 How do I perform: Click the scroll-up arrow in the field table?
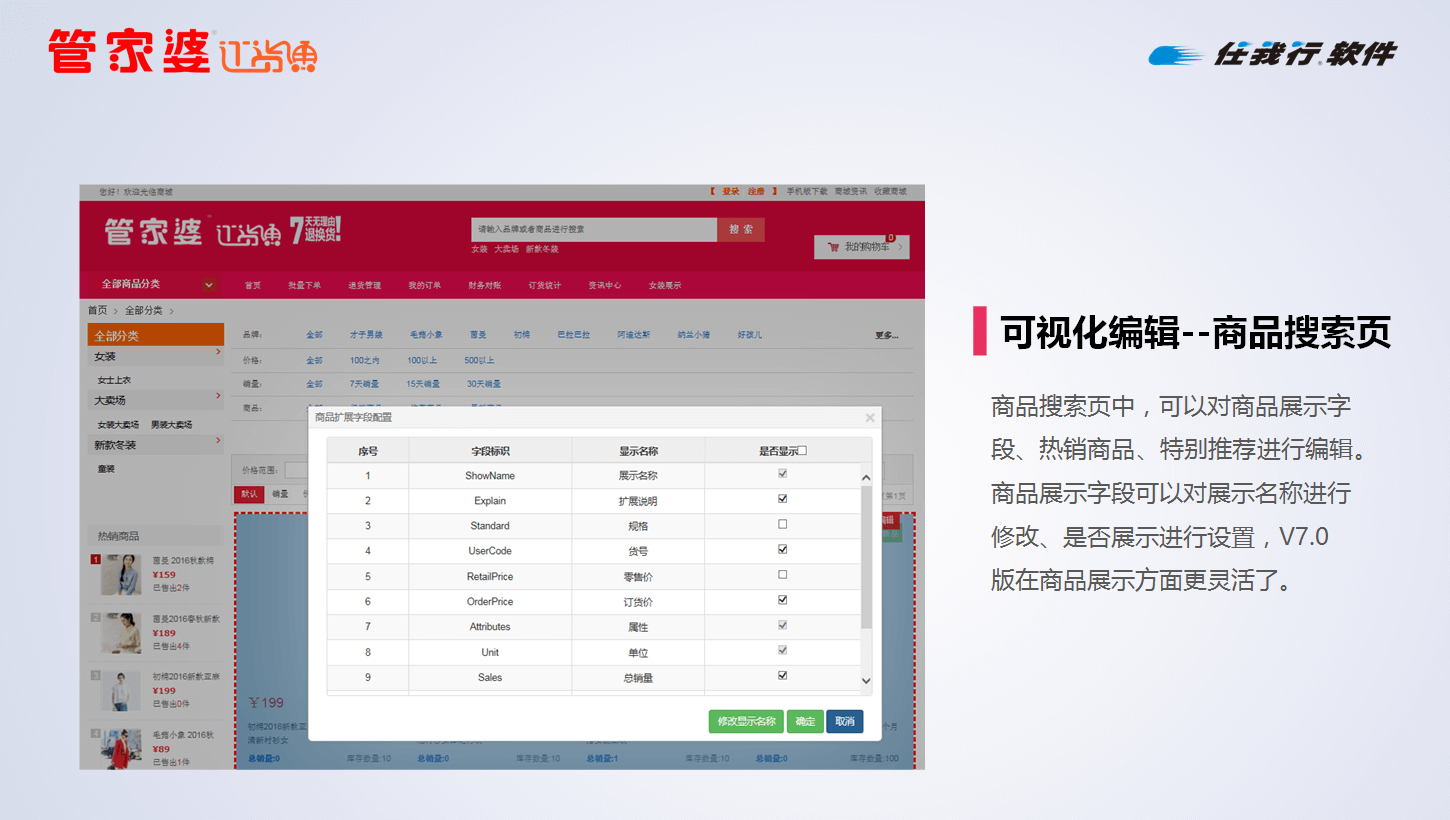click(x=866, y=479)
